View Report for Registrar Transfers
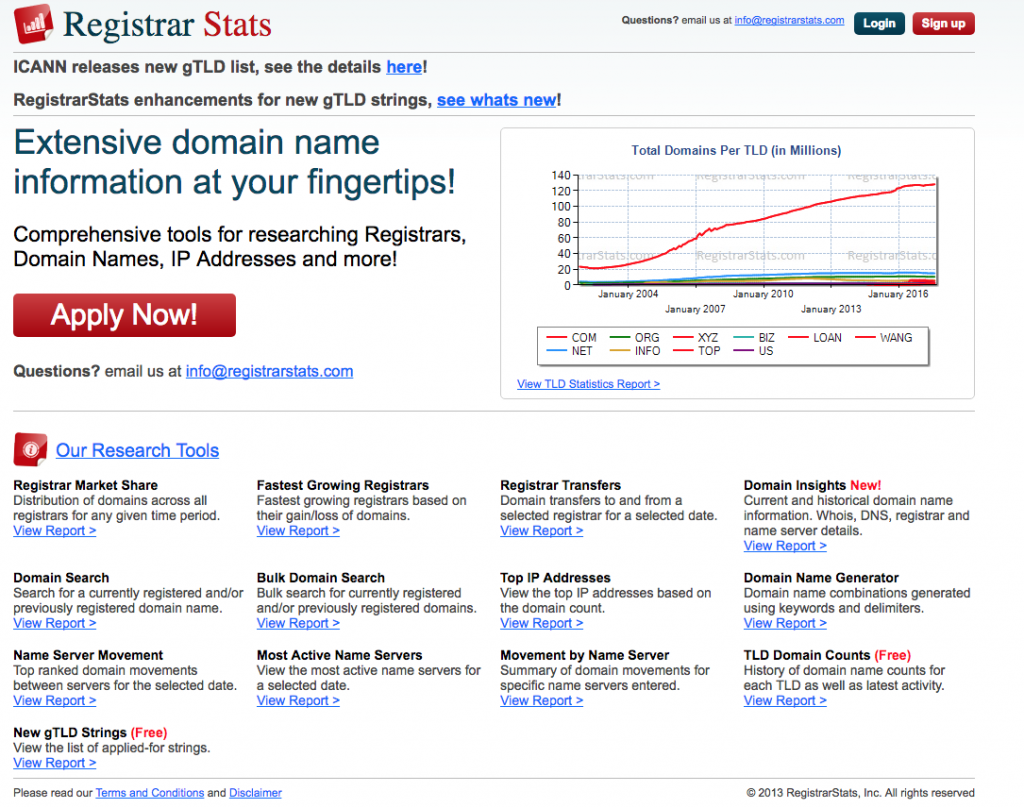The width and height of the screenshot is (1024, 808). coord(541,531)
